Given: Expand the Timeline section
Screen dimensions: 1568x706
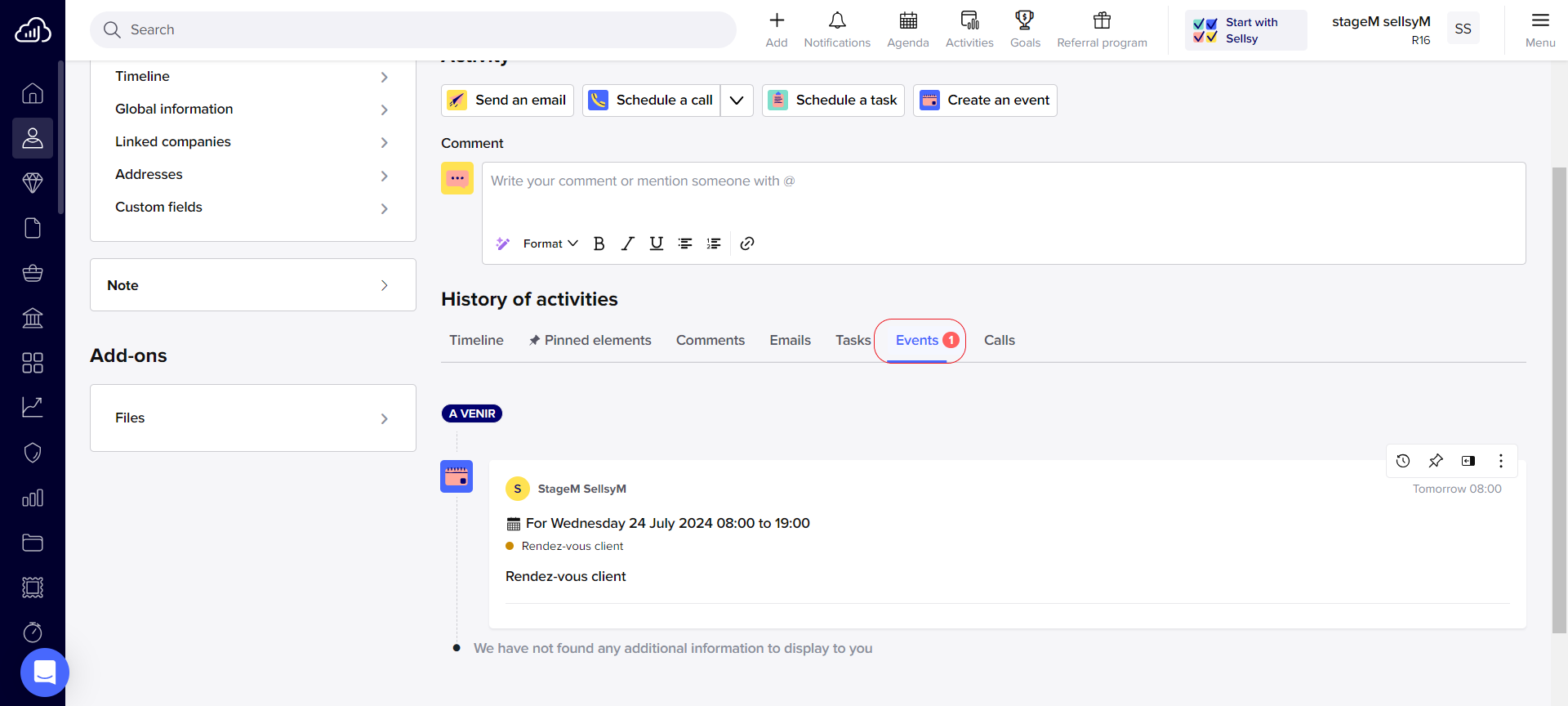Looking at the screenshot, I should coord(253,76).
